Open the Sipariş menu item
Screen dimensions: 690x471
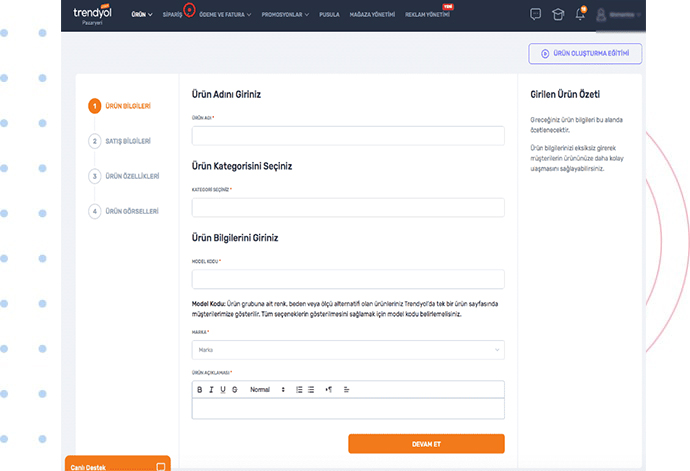[172, 15]
